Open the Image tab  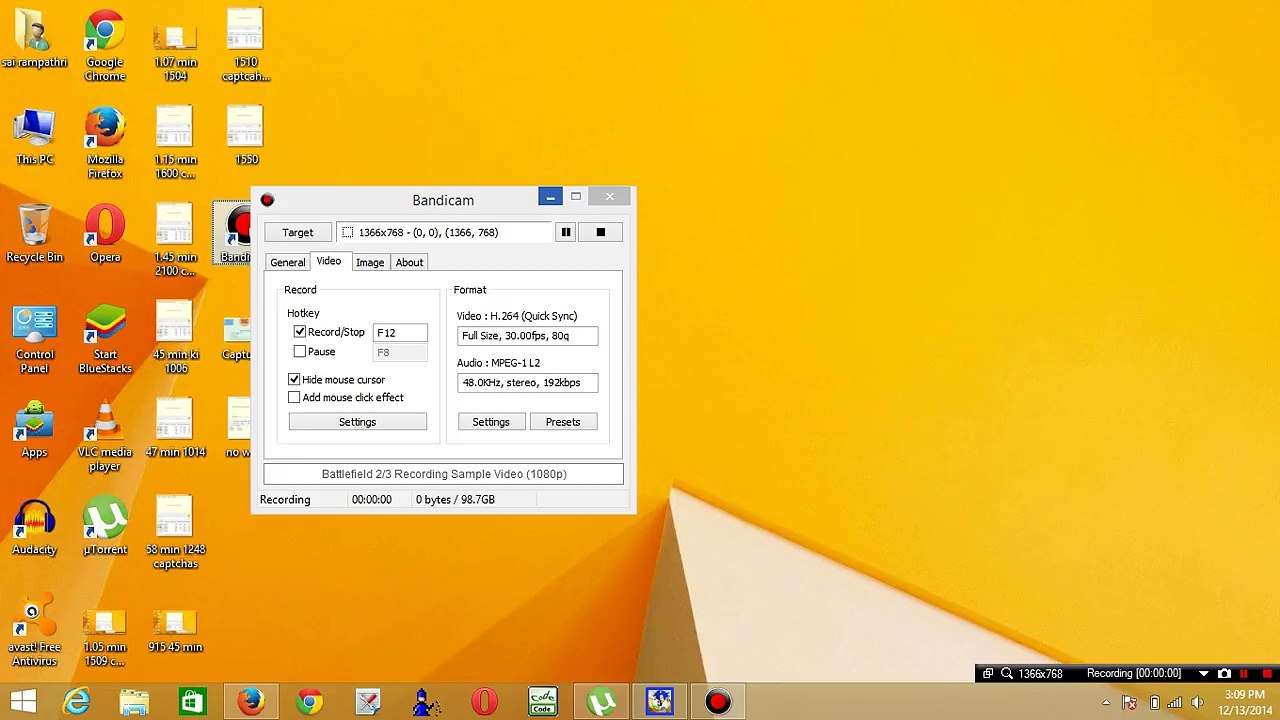370,263
